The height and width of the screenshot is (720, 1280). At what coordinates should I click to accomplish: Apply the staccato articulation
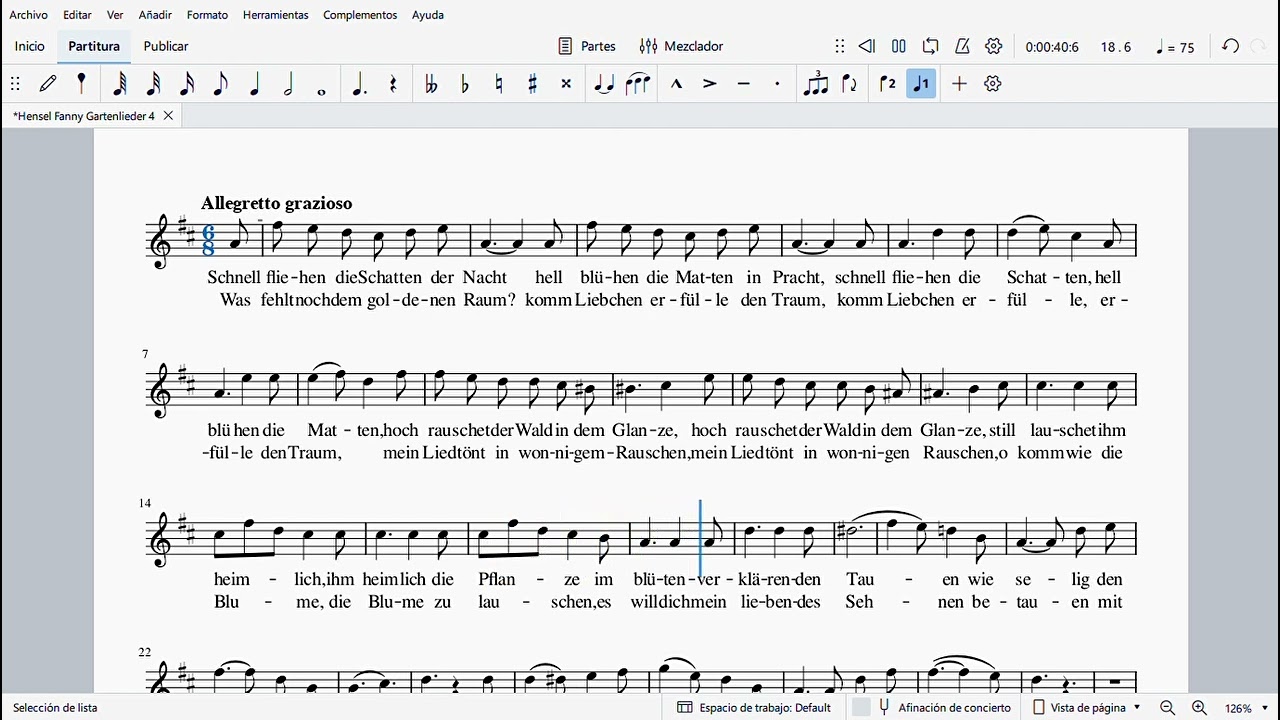pos(777,84)
